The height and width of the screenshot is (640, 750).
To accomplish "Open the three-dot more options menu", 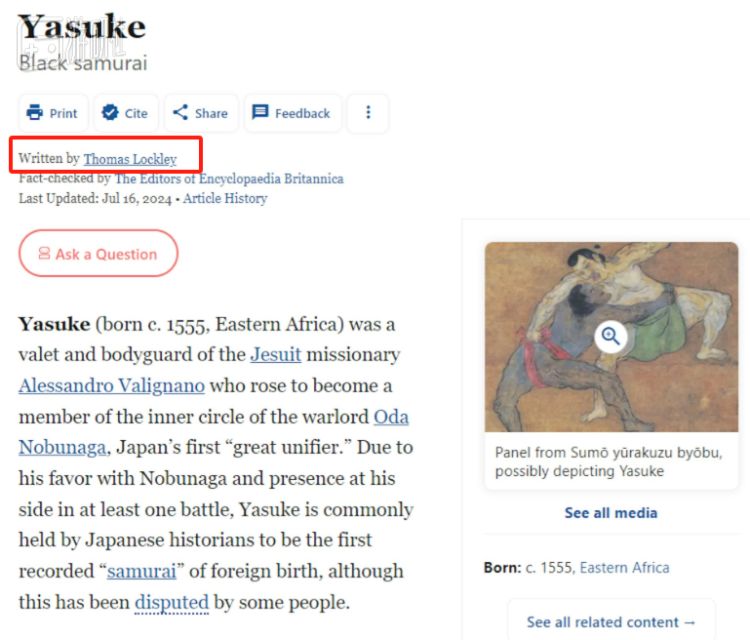I will pyautogui.click(x=368, y=113).
